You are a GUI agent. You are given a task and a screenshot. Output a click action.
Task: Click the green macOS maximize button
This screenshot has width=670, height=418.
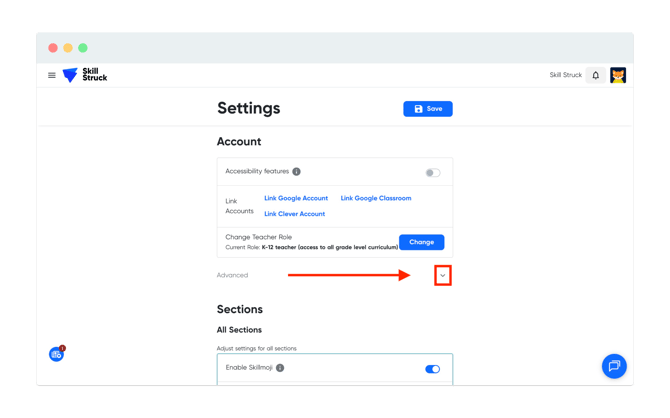[83, 48]
